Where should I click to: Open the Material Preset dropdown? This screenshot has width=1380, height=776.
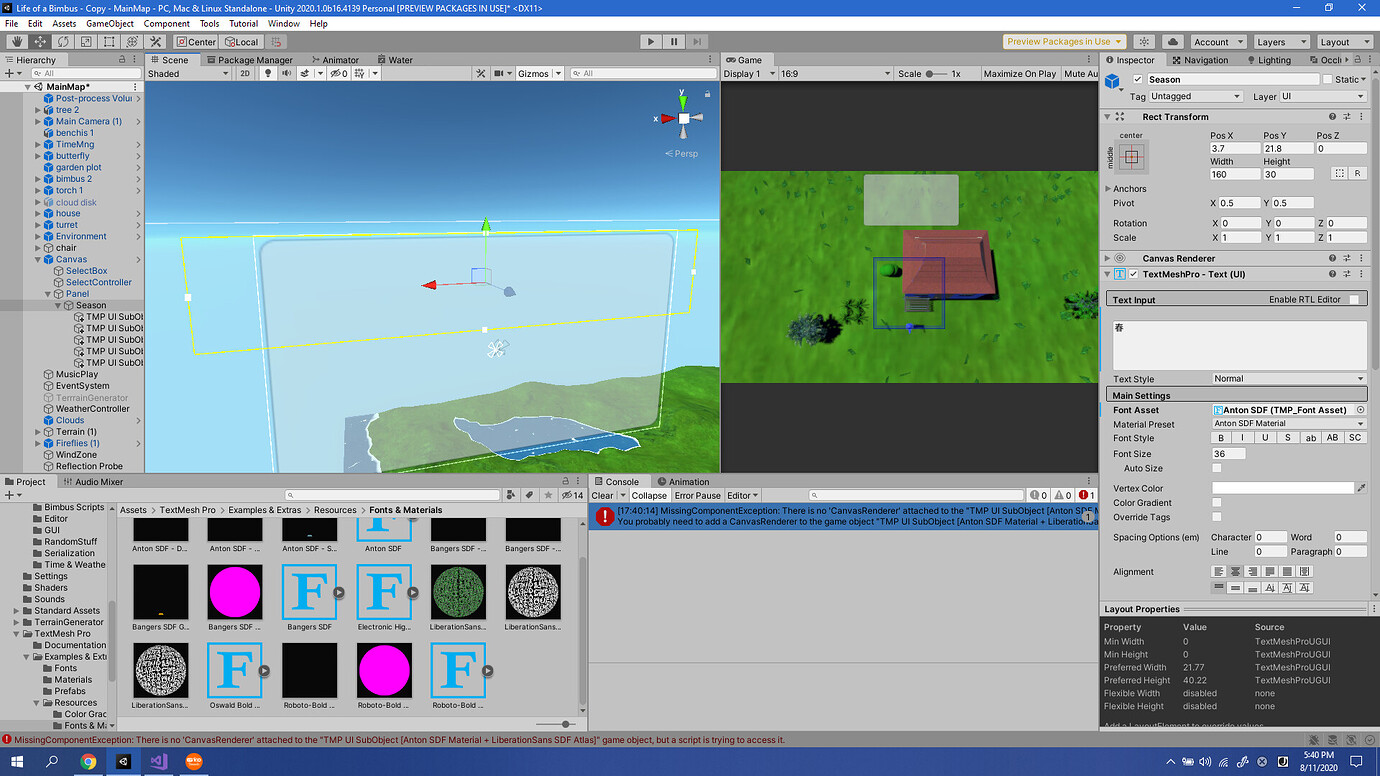tap(1288, 423)
